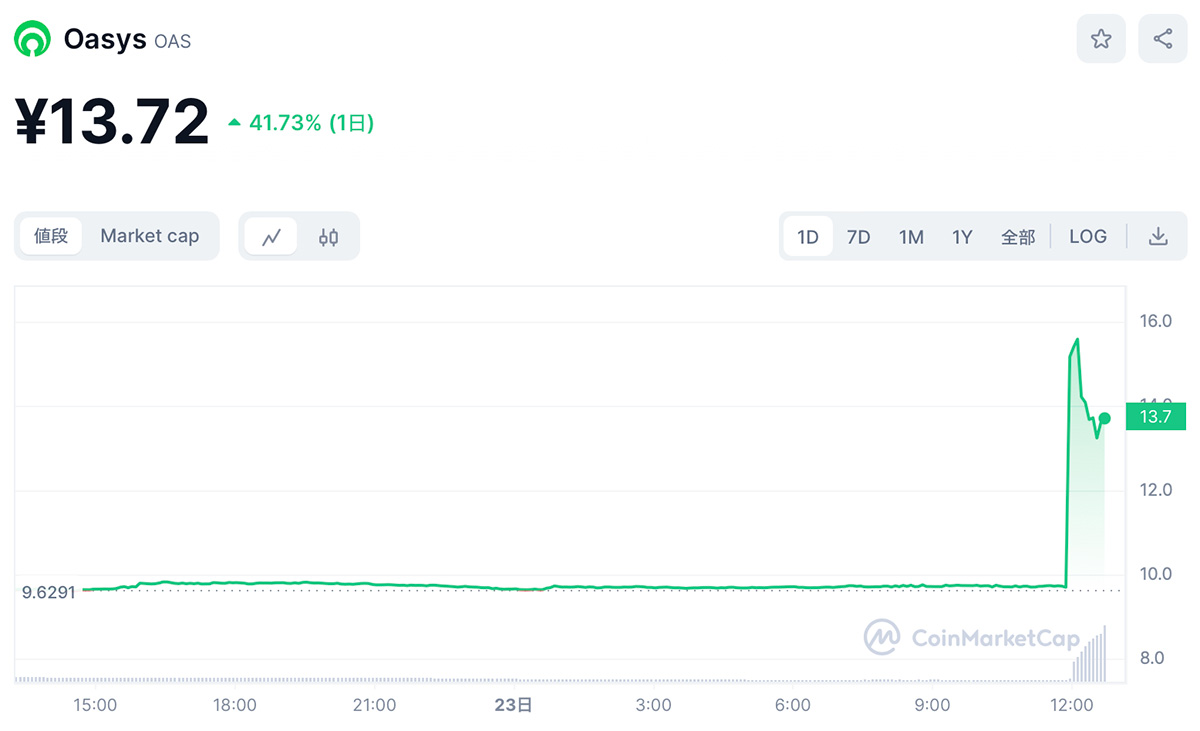The height and width of the screenshot is (731, 1200).
Task: Download chart data with download icon
Action: (x=1158, y=237)
